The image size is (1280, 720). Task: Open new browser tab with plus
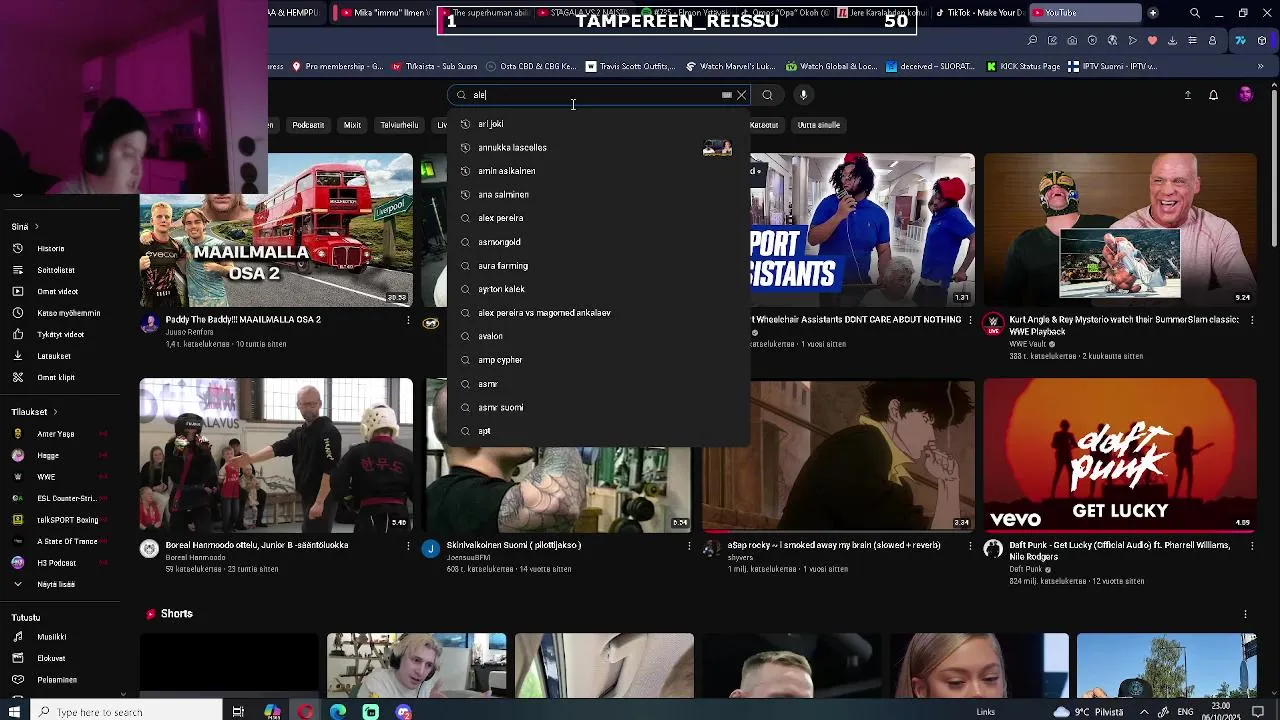1153,13
